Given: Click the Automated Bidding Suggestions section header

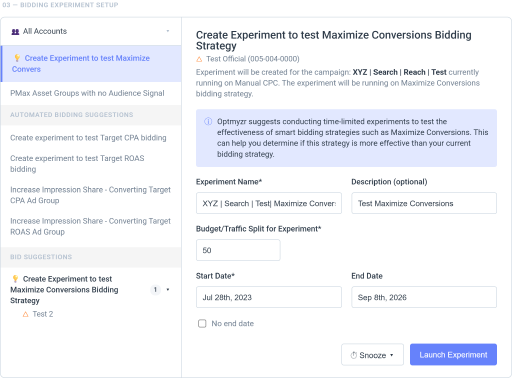Looking at the screenshot, I should [72, 115].
